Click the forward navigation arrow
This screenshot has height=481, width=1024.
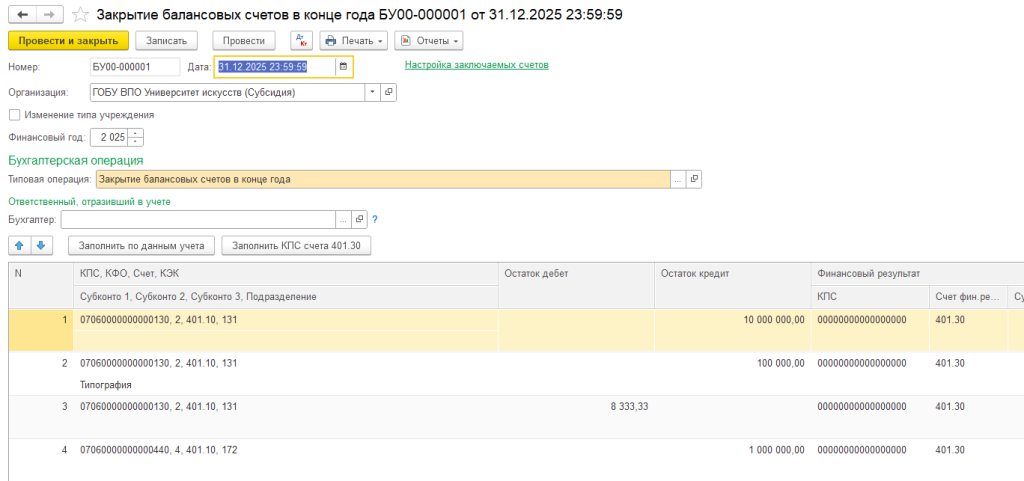(50, 15)
